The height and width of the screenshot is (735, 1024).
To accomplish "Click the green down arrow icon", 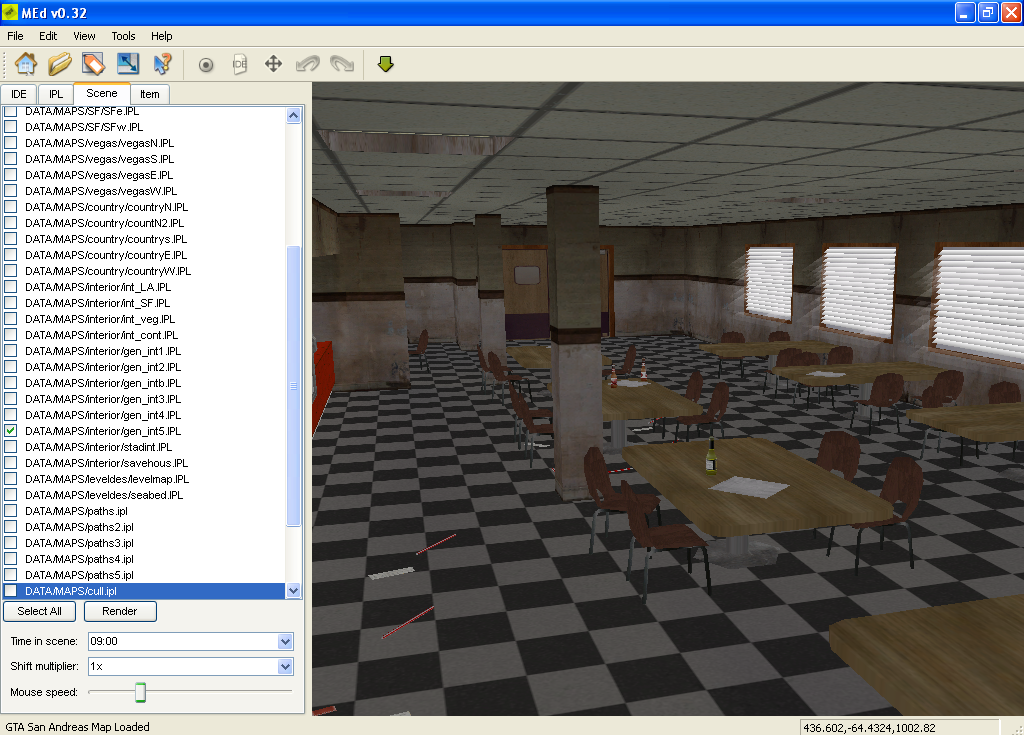I will coord(385,64).
